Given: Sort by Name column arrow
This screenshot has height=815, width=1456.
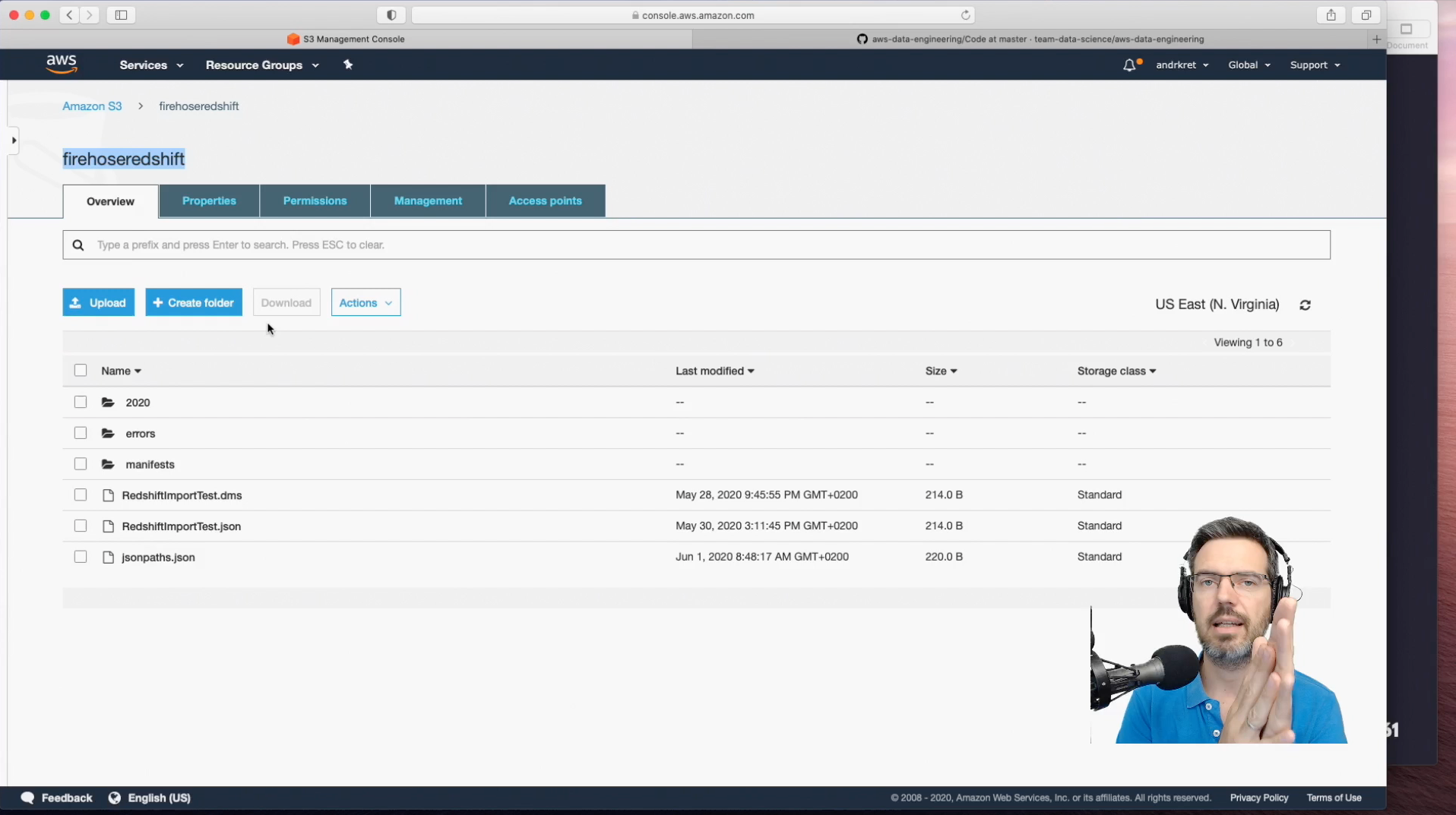Looking at the screenshot, I should coord(138,371).
